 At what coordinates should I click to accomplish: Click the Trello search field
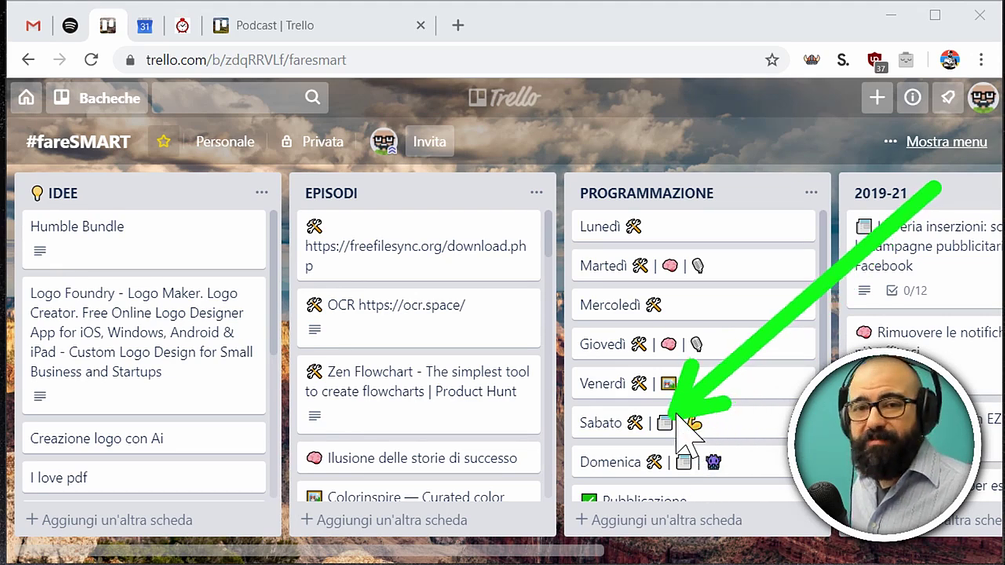tap(240, 97)
